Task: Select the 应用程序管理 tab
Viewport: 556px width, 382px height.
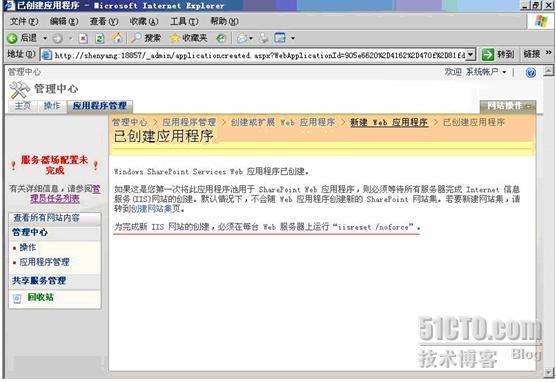Action: 100,106
